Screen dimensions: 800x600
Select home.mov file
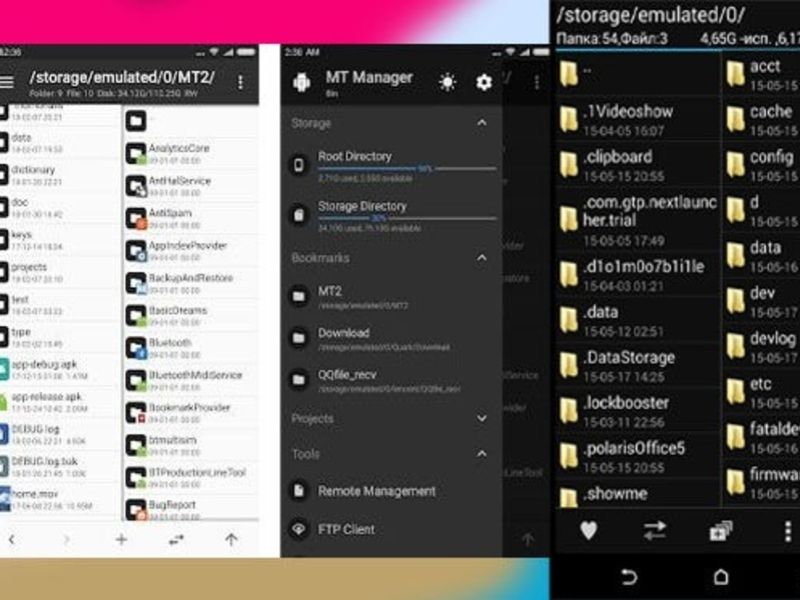point(60,498)
